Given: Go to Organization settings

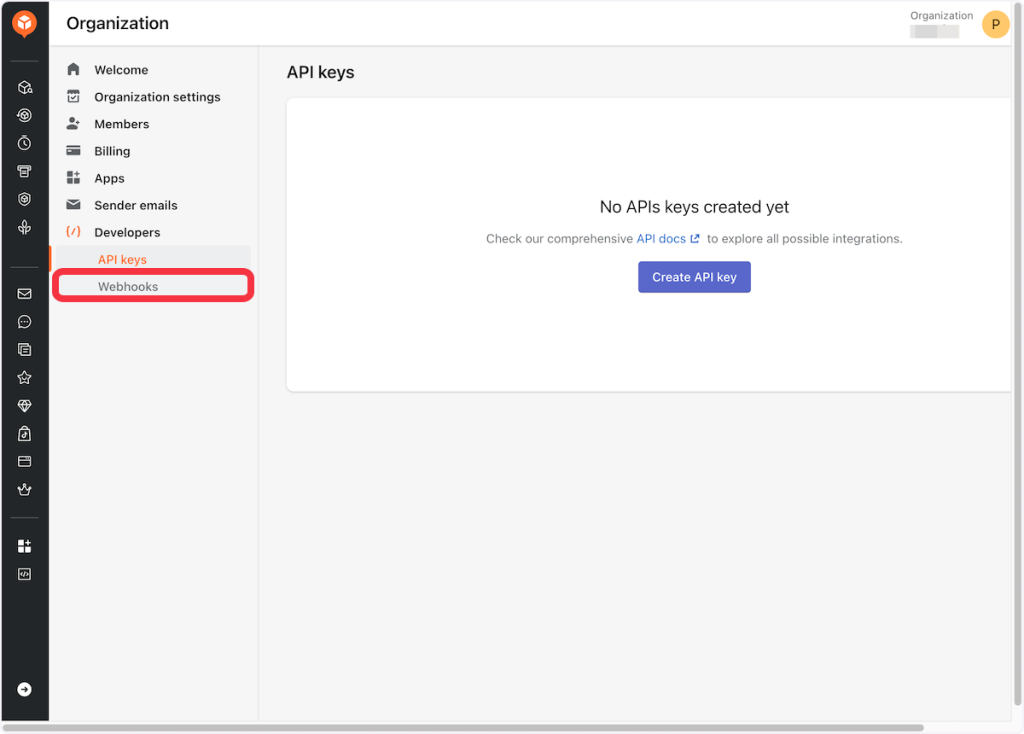Looking at the screenshot, I should [157, 97].
